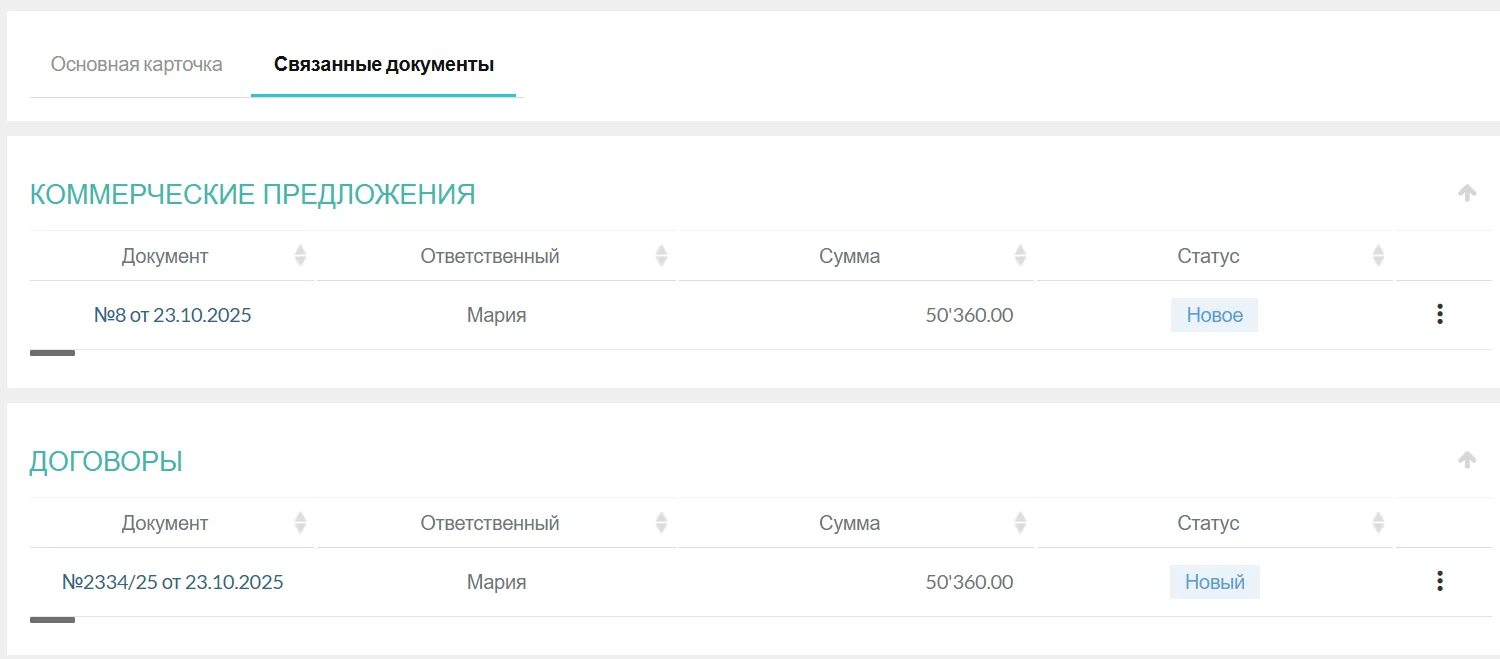Click horizontal scrollbar under contracts table
1500x659 pixels.
pos(52,620)
